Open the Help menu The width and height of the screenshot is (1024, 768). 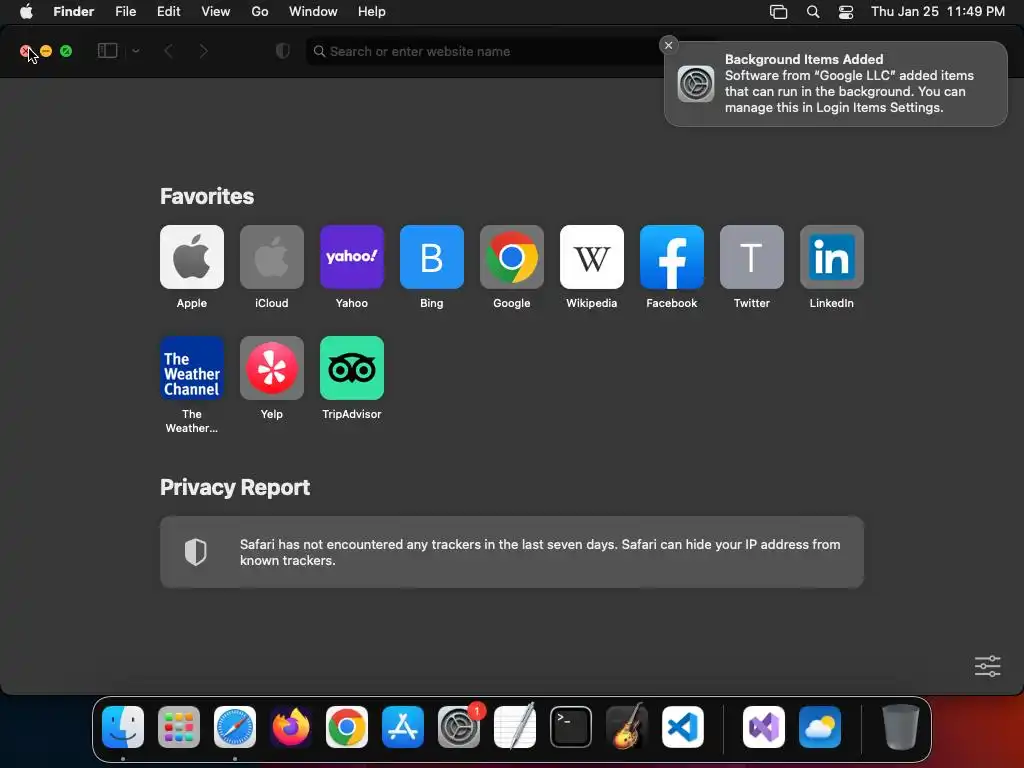372,12
